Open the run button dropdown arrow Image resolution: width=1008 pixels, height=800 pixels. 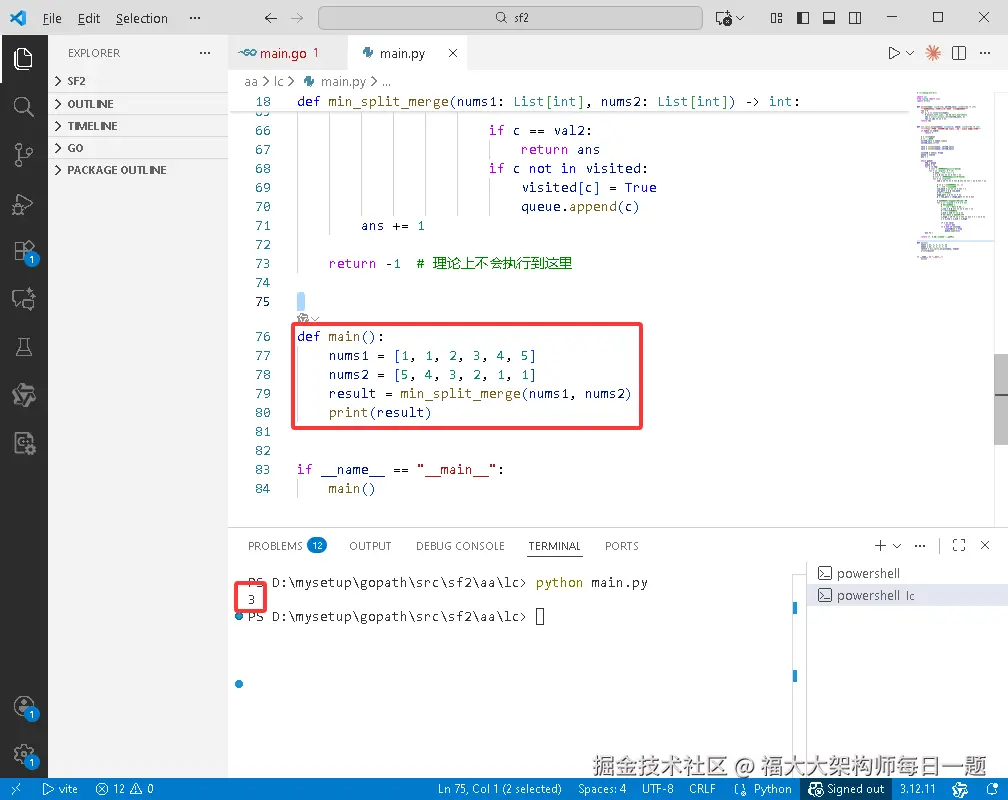click(x=910, y=53)
